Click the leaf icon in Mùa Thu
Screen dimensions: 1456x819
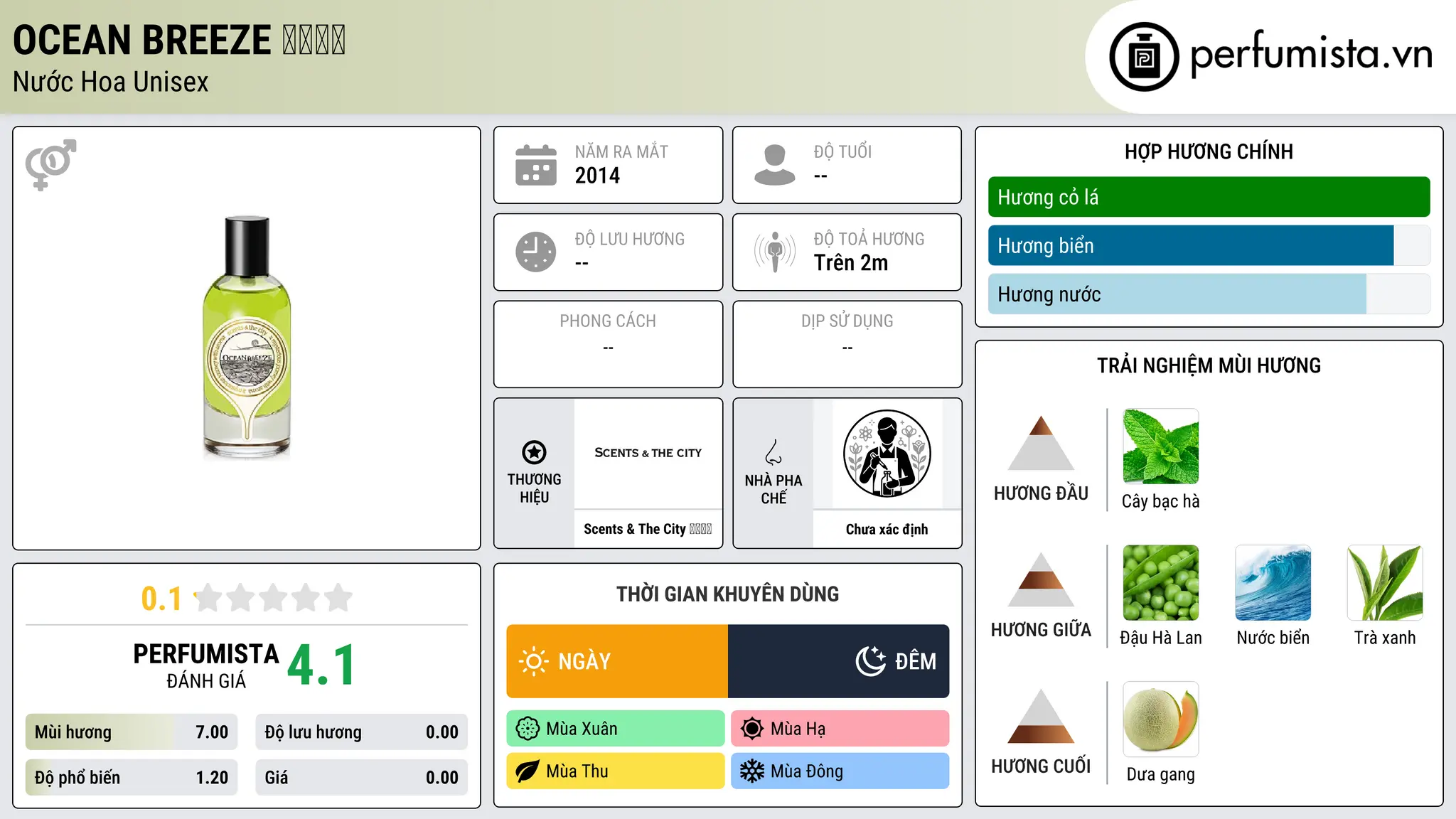528,771
